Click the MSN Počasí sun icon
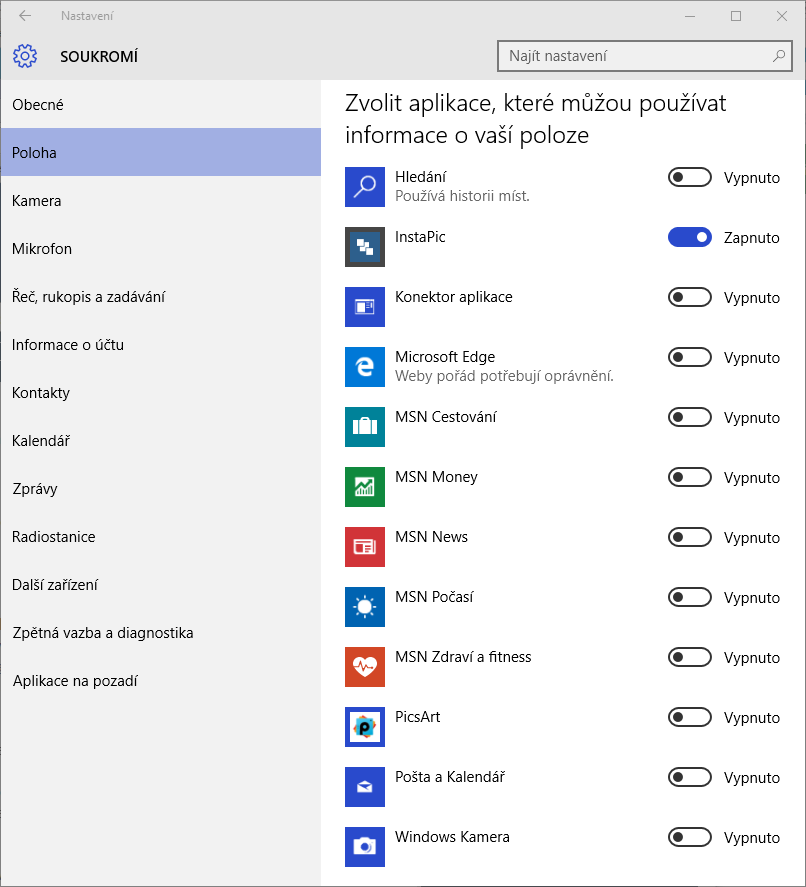Image resolution: width=806 pixels, height=887 pixels. (x=365, y=606)
